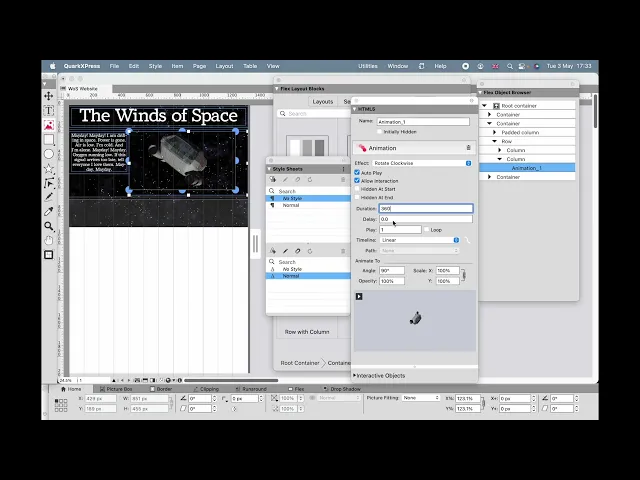Screen dimensions: 640x480
Task: Open Style Sheets panel options menu
Action: click(x=343, y=169)
